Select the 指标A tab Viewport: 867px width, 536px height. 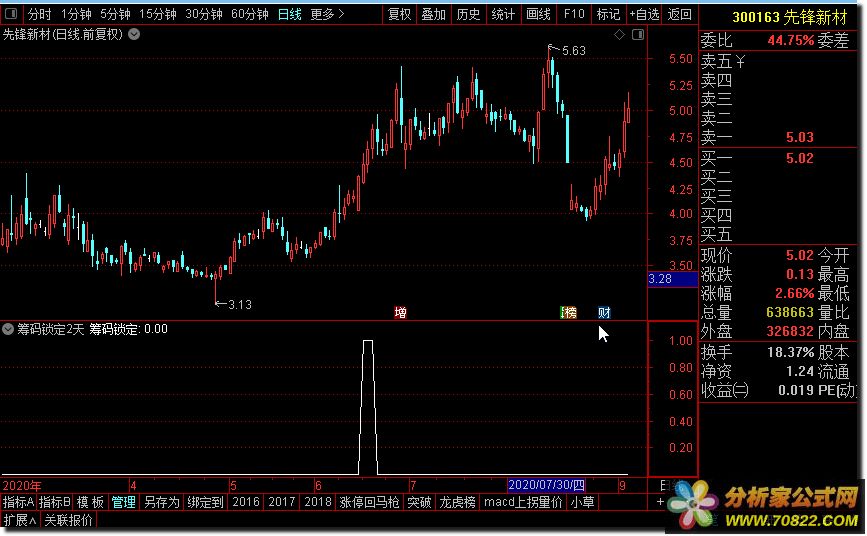tap(18, 502)
